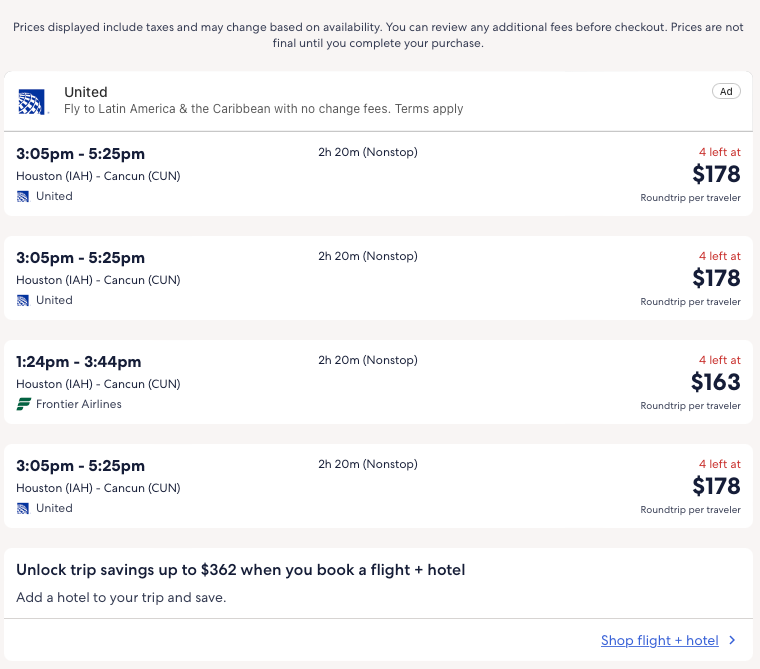This screenshot has width=760, height=669.
Task: Click the $163 roundtrip price
Action: coord(715,382)
